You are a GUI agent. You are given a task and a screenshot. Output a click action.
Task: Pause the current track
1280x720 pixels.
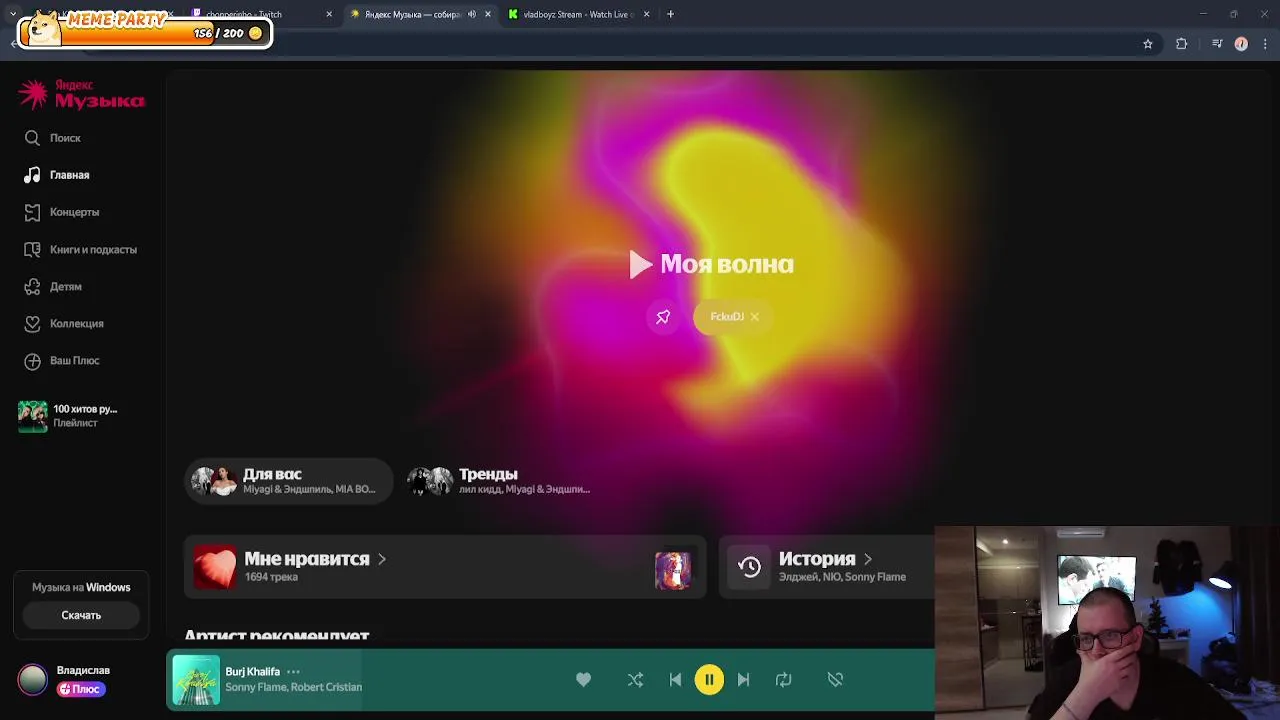click(709, 680)
